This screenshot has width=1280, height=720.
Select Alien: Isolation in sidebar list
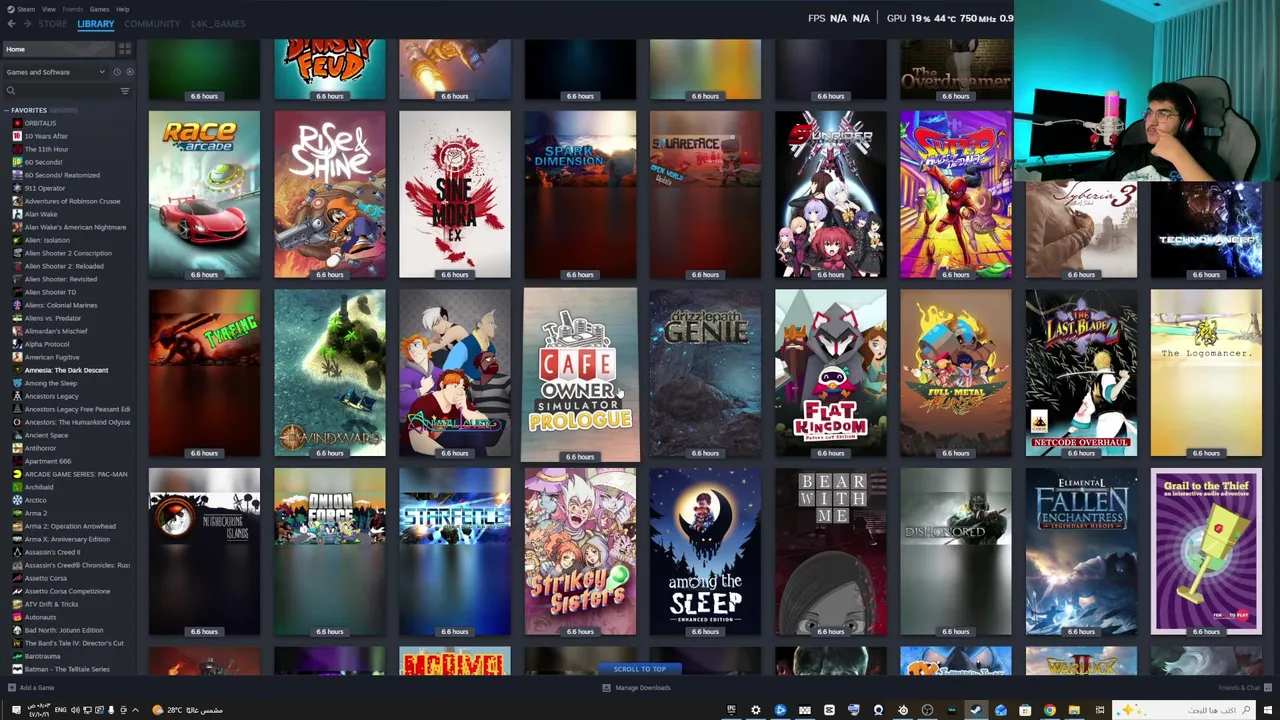click(x=47, y=240)
